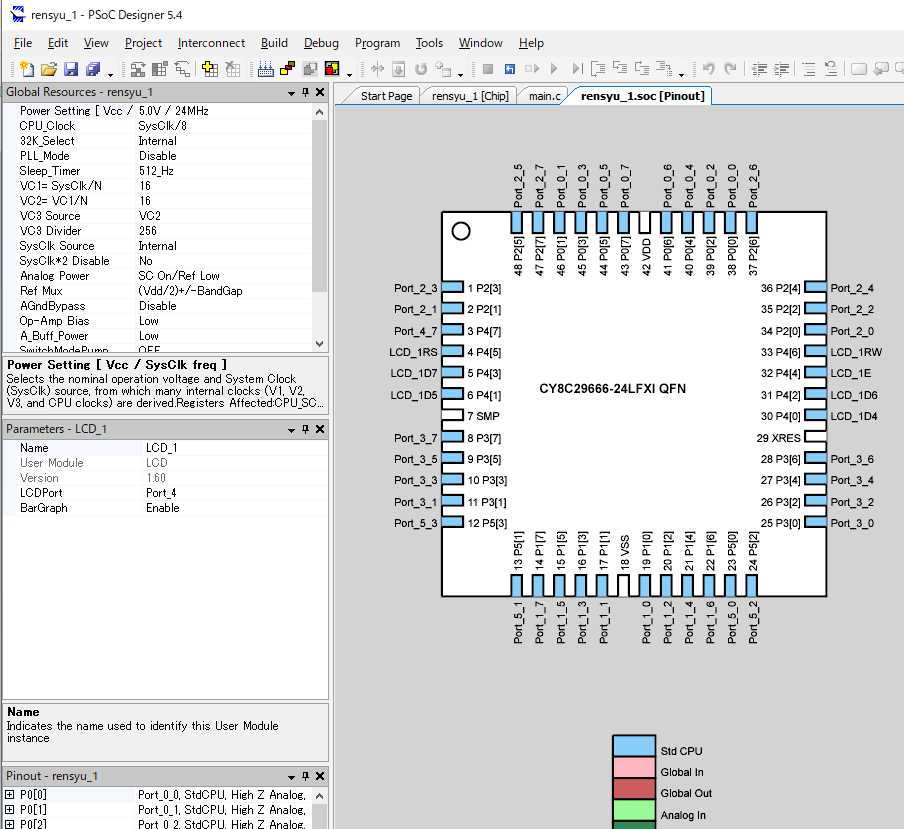904x829 pixels.
Task: Click the Save All stacked floppy disks icon
Action: 93,69
